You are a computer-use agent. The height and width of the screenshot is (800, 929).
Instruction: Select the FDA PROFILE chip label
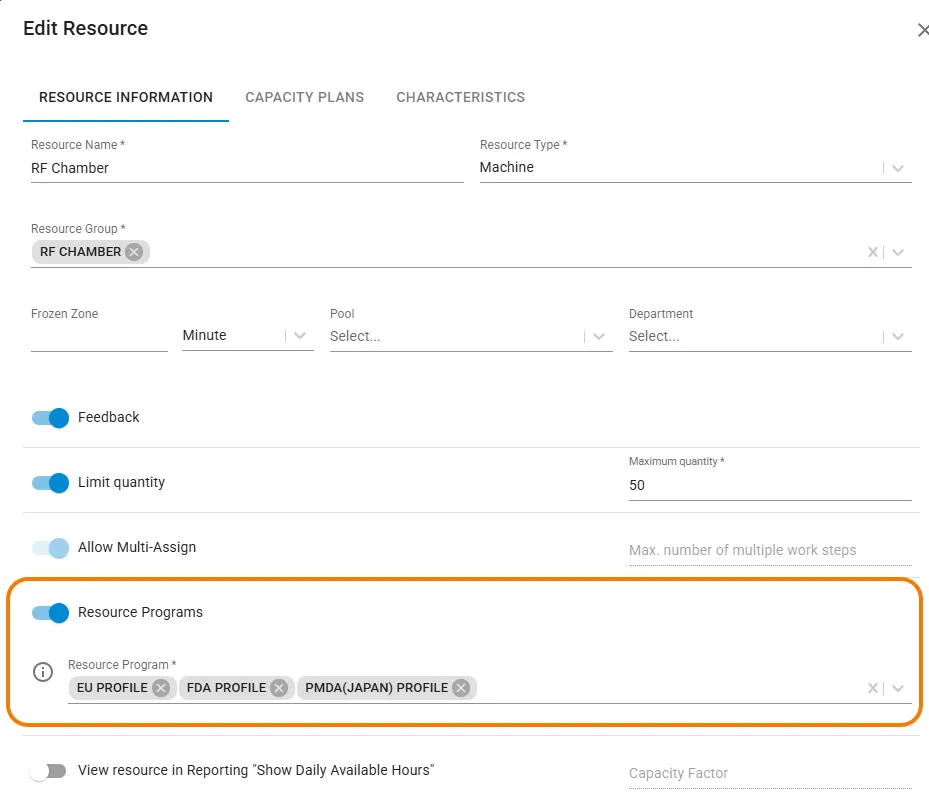[226, 687]
